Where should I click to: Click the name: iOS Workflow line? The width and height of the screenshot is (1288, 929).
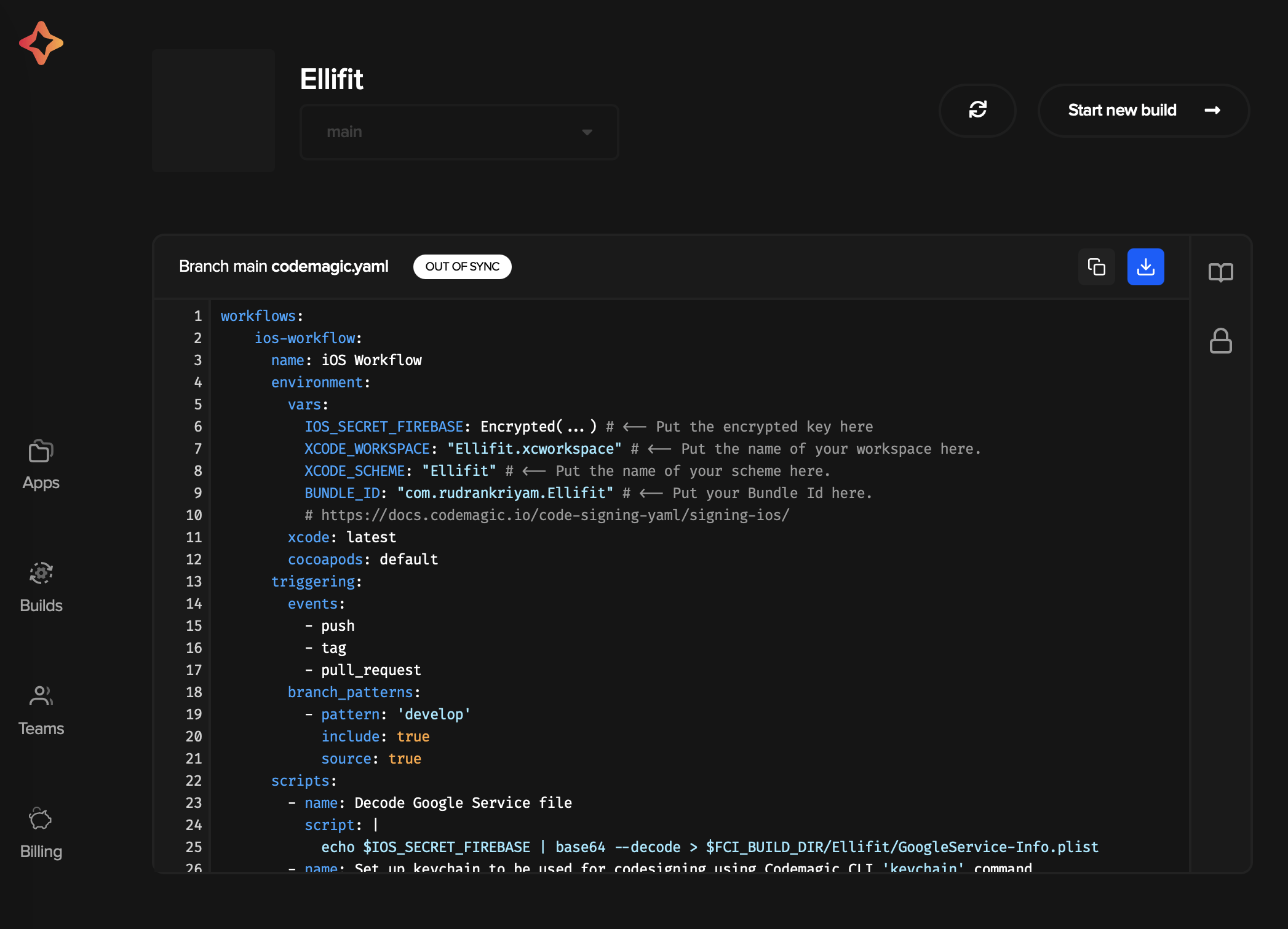346,360
